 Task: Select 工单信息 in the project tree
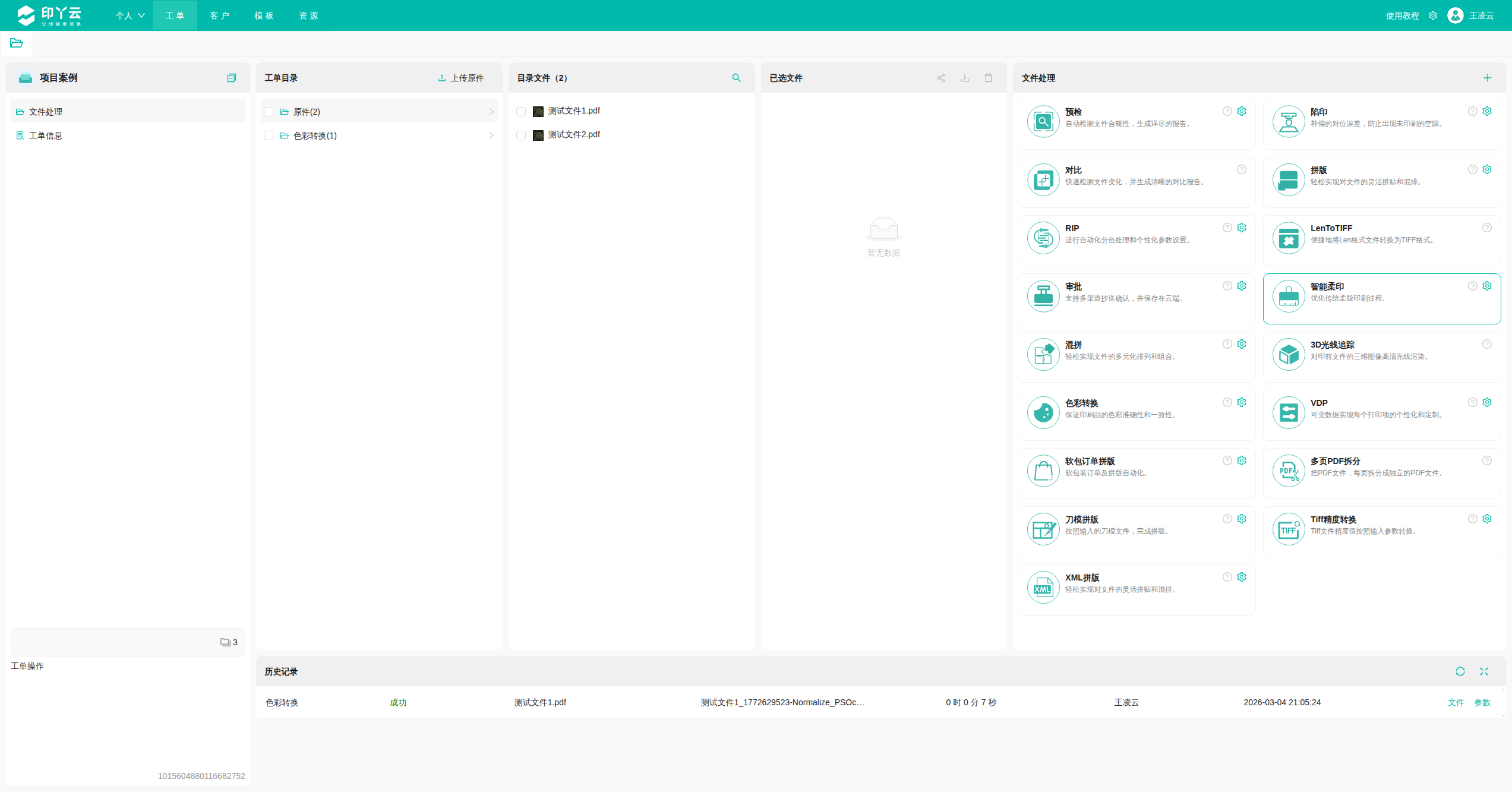pos(46,135)
